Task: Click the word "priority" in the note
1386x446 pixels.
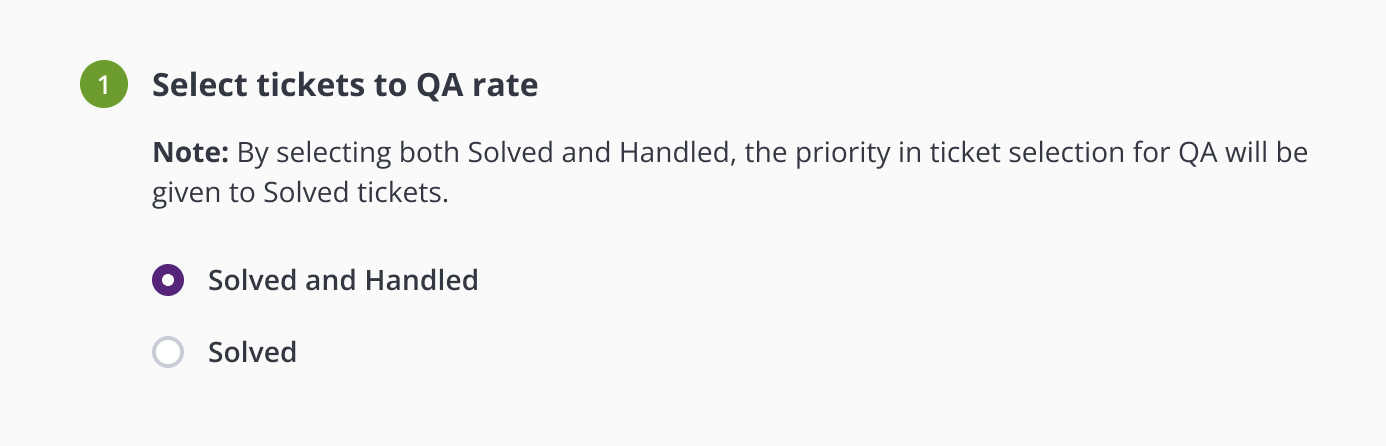Action: tap(815, 154)
